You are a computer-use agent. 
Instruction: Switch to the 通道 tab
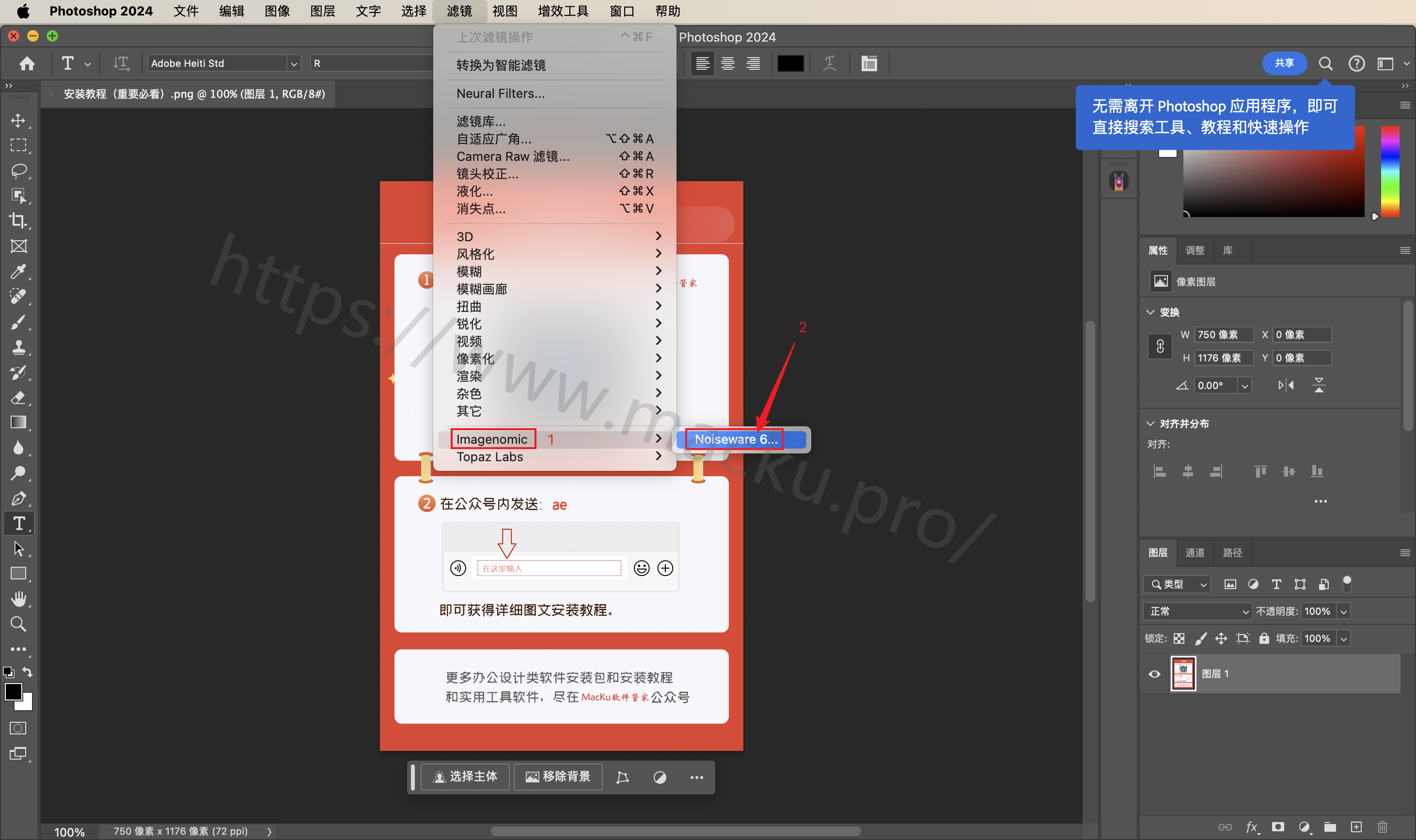[1195, 552]
